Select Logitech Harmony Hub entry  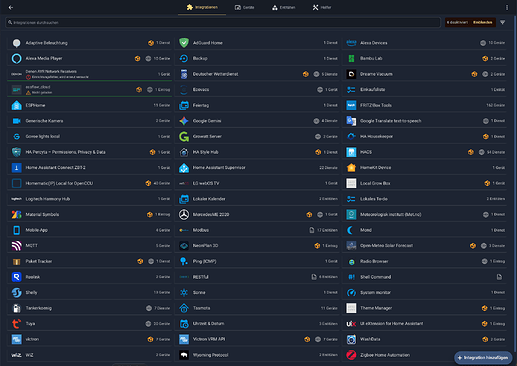[x=90, y=199]
